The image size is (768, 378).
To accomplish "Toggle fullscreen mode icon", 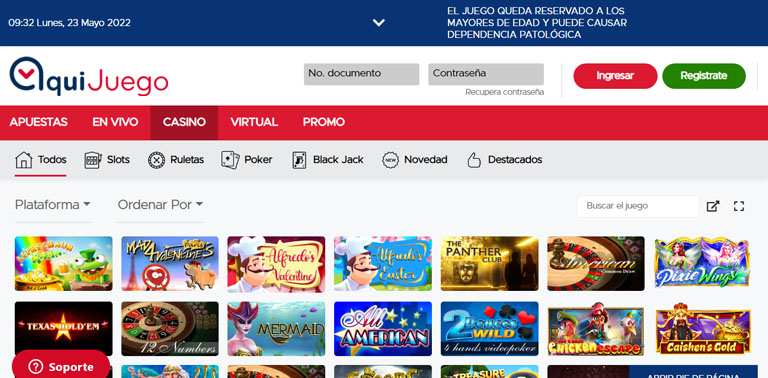I will (x=739, y=206).
